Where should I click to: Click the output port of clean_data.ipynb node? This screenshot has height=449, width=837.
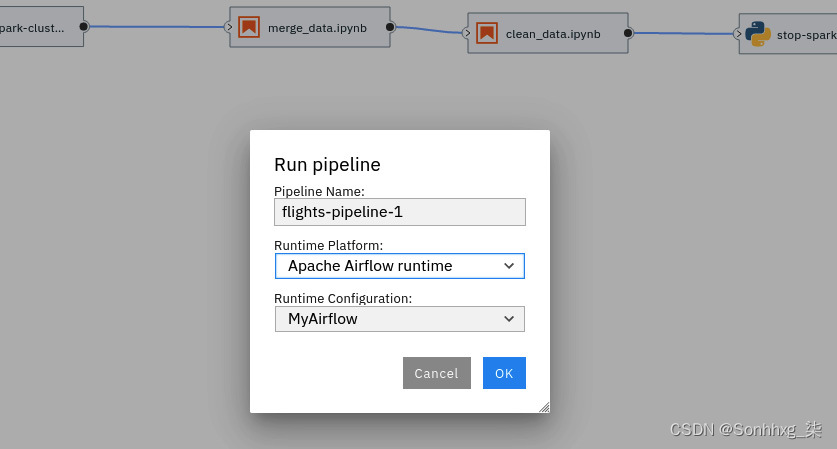[x=628, y=33]
